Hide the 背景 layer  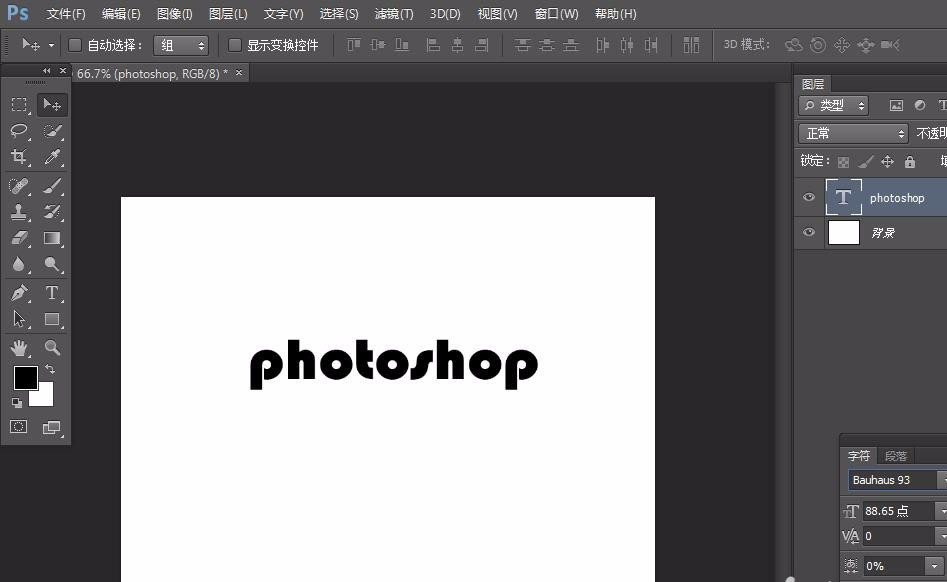[x=809, y=232]
